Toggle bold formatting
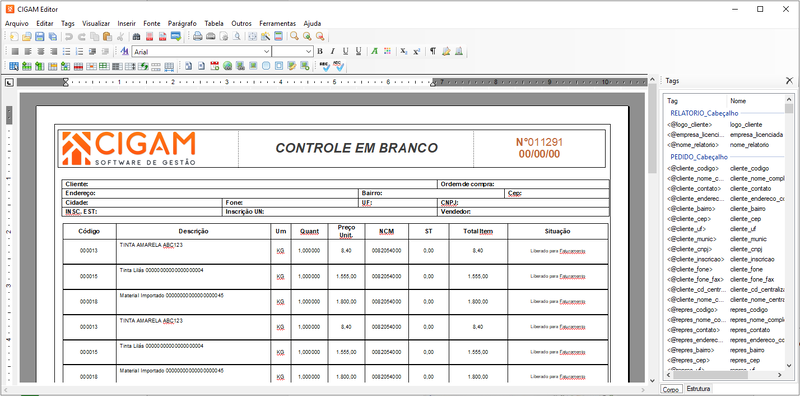This screenshot has height=396, width=800. coord(320,51)
